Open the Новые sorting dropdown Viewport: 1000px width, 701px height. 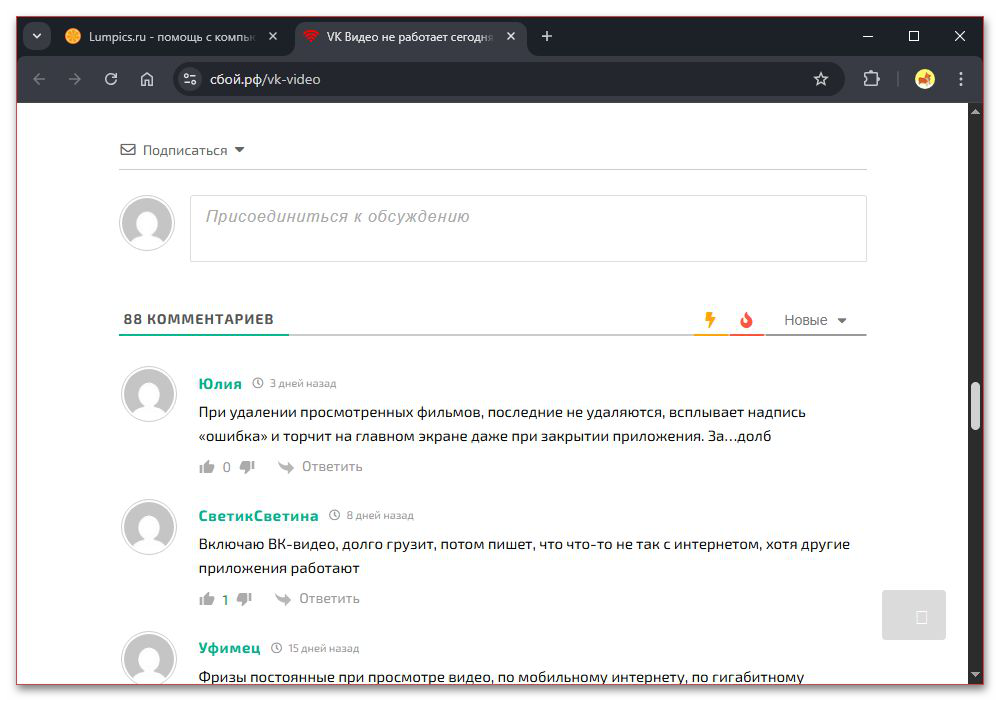[x=815, y=320]
